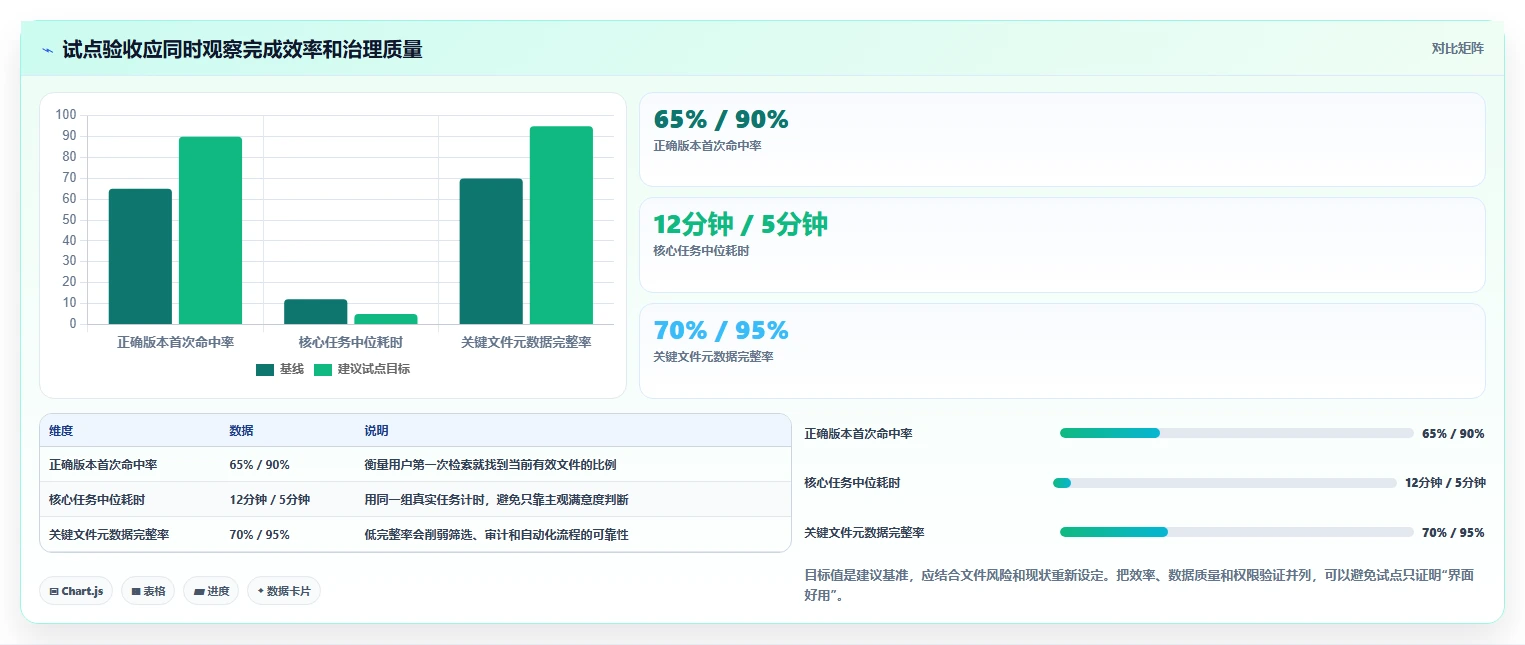This screenshot has height=645, width=1525.
Task: Click the table value 12分钟 / 5分钟
Action: [x=269, y=500]
